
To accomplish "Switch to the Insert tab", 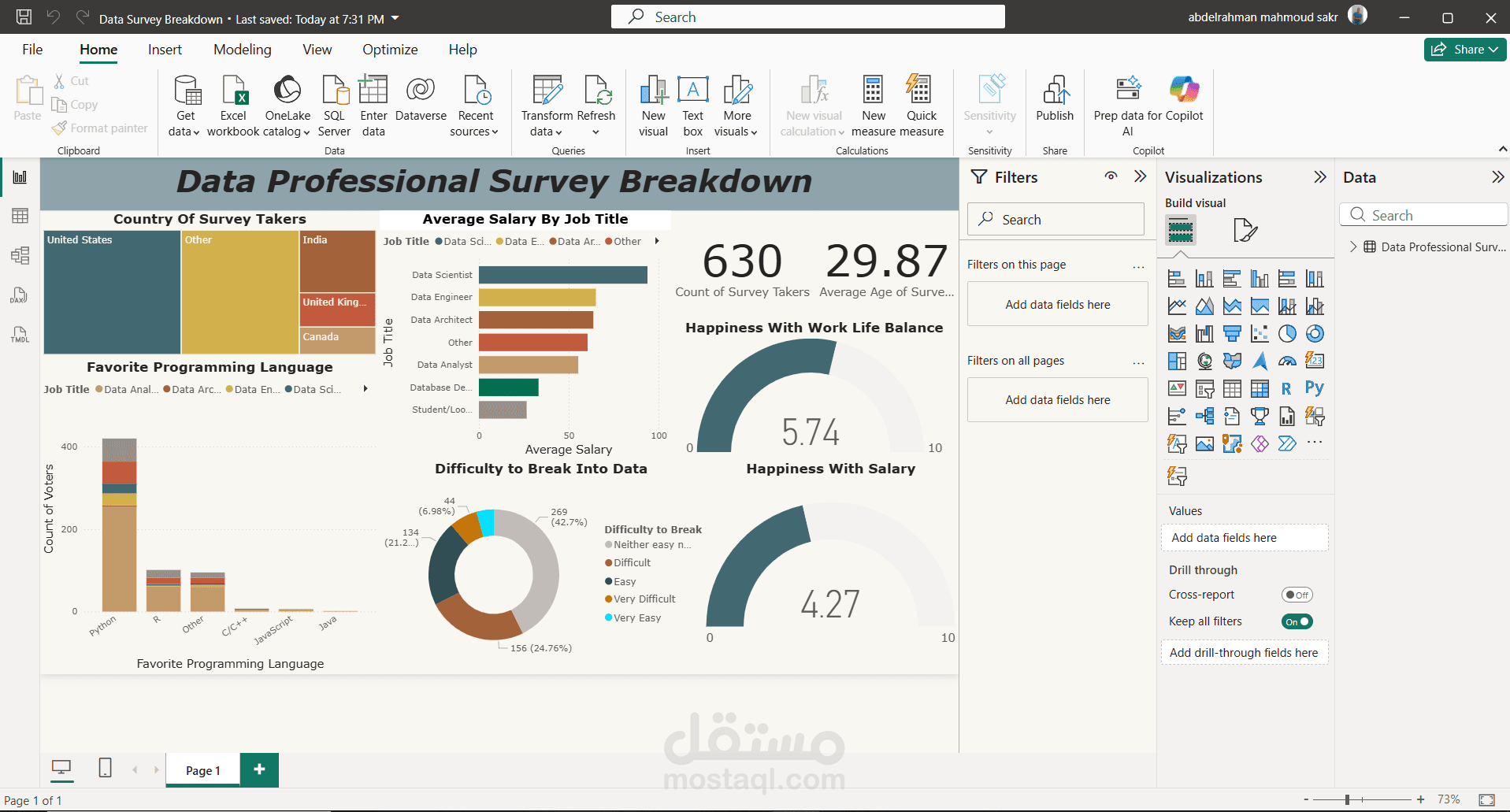I will 165,50.
